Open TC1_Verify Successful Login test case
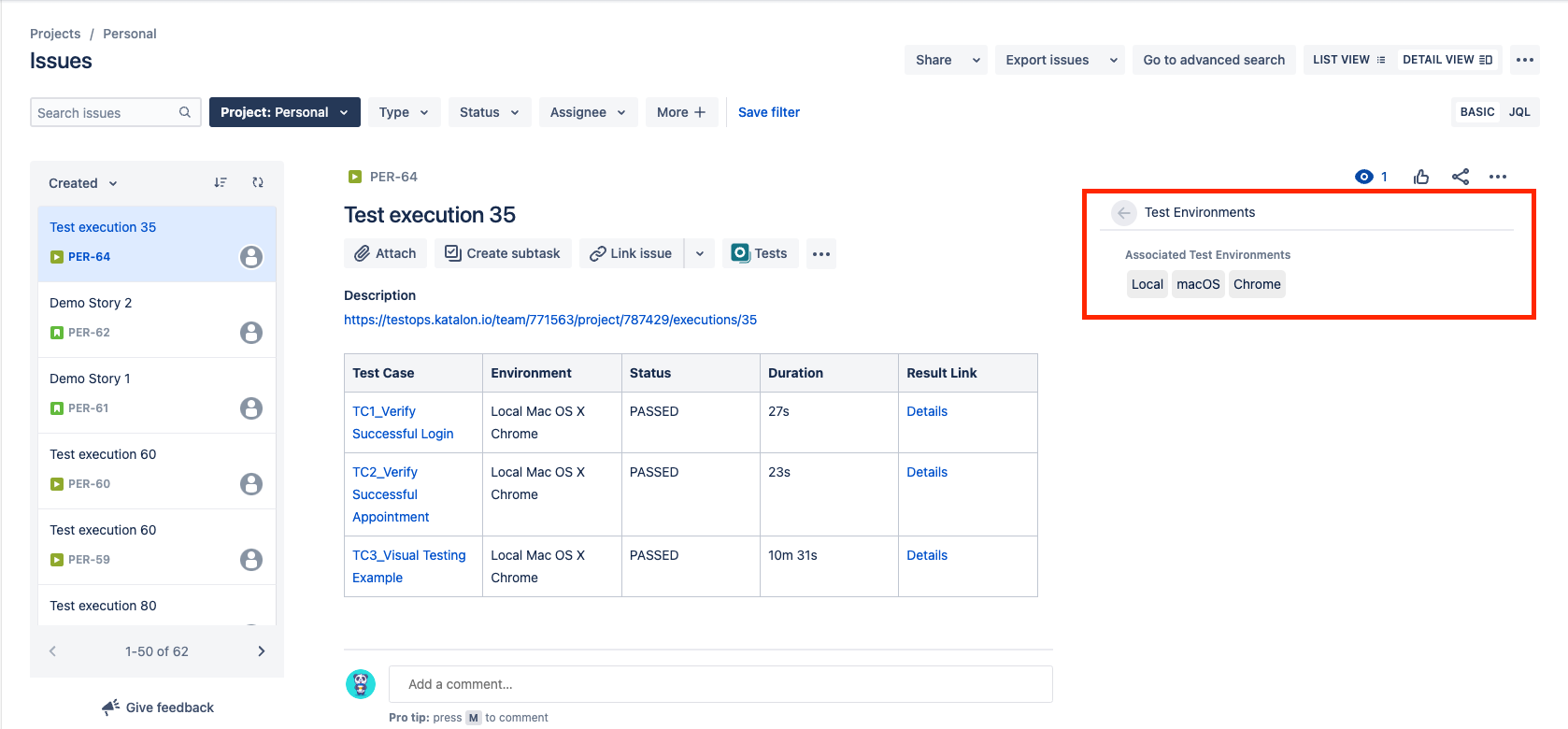Image resolution: width=1568 pixels, height=729 pixels. point(403,422)
